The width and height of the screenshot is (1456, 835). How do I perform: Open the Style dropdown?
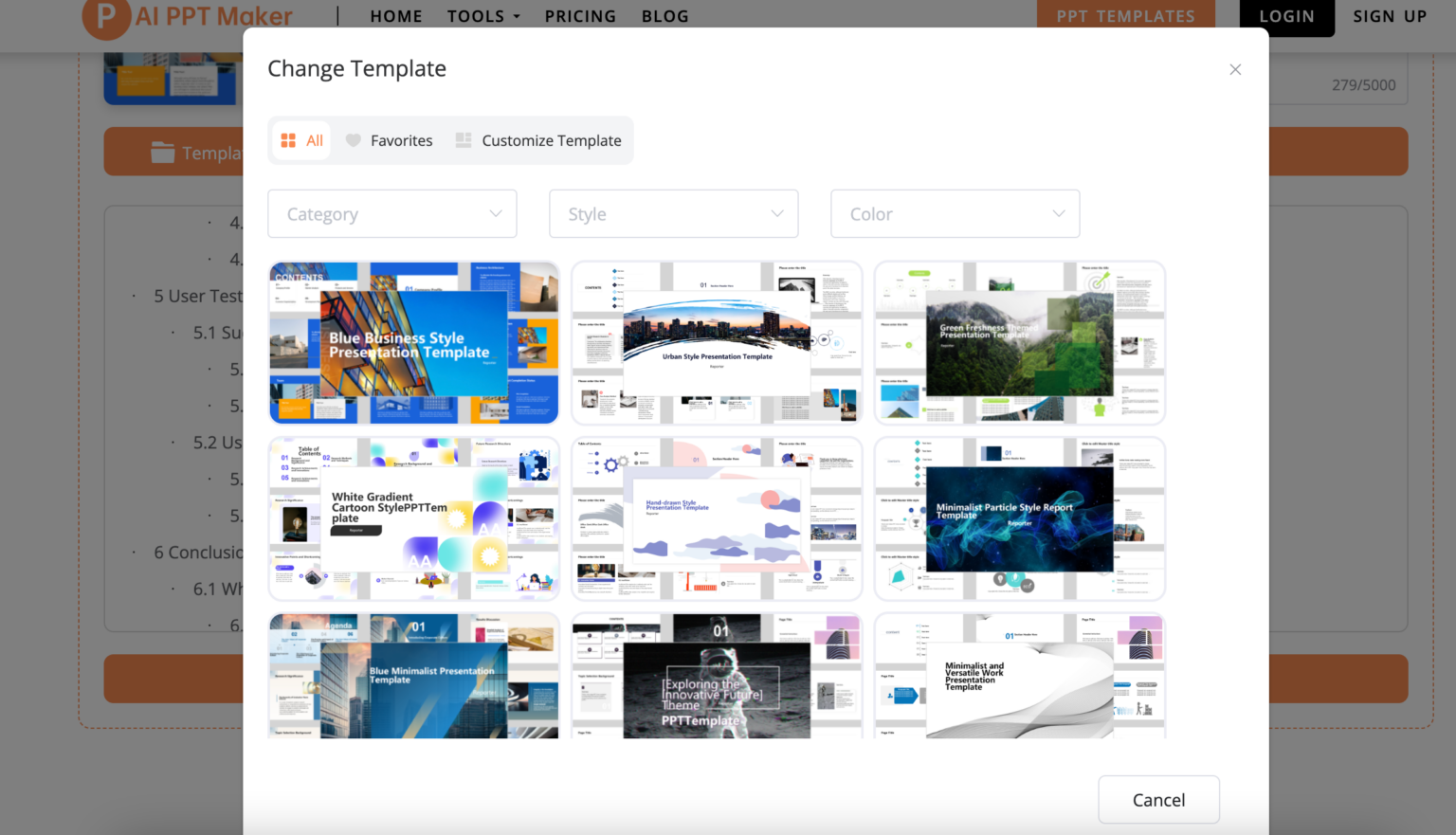tap(673, 213)
